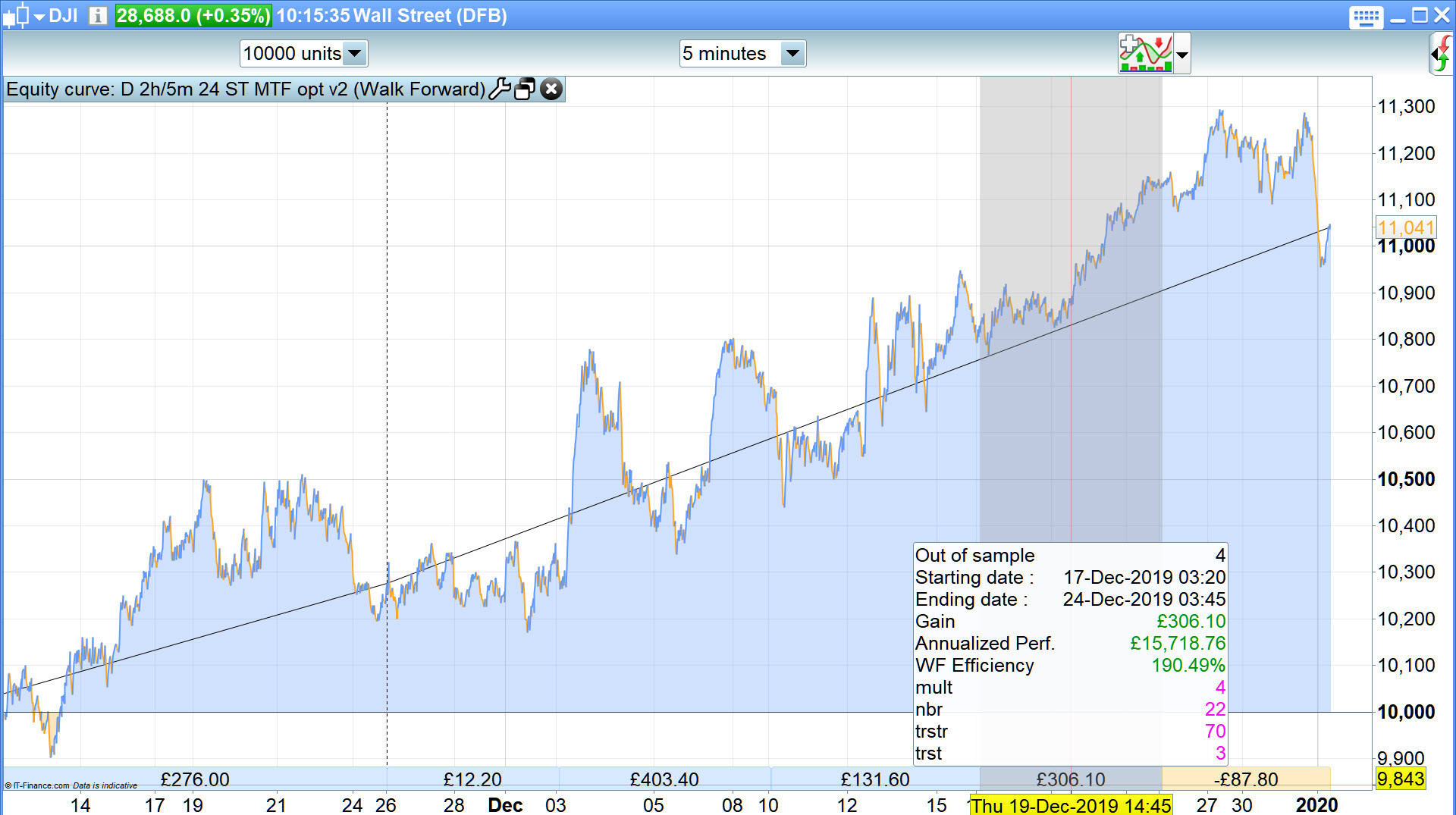Click the trst parameter value 3
Image resolution: width=1456 pixels, height=815 pixels.
(1220, 754)
